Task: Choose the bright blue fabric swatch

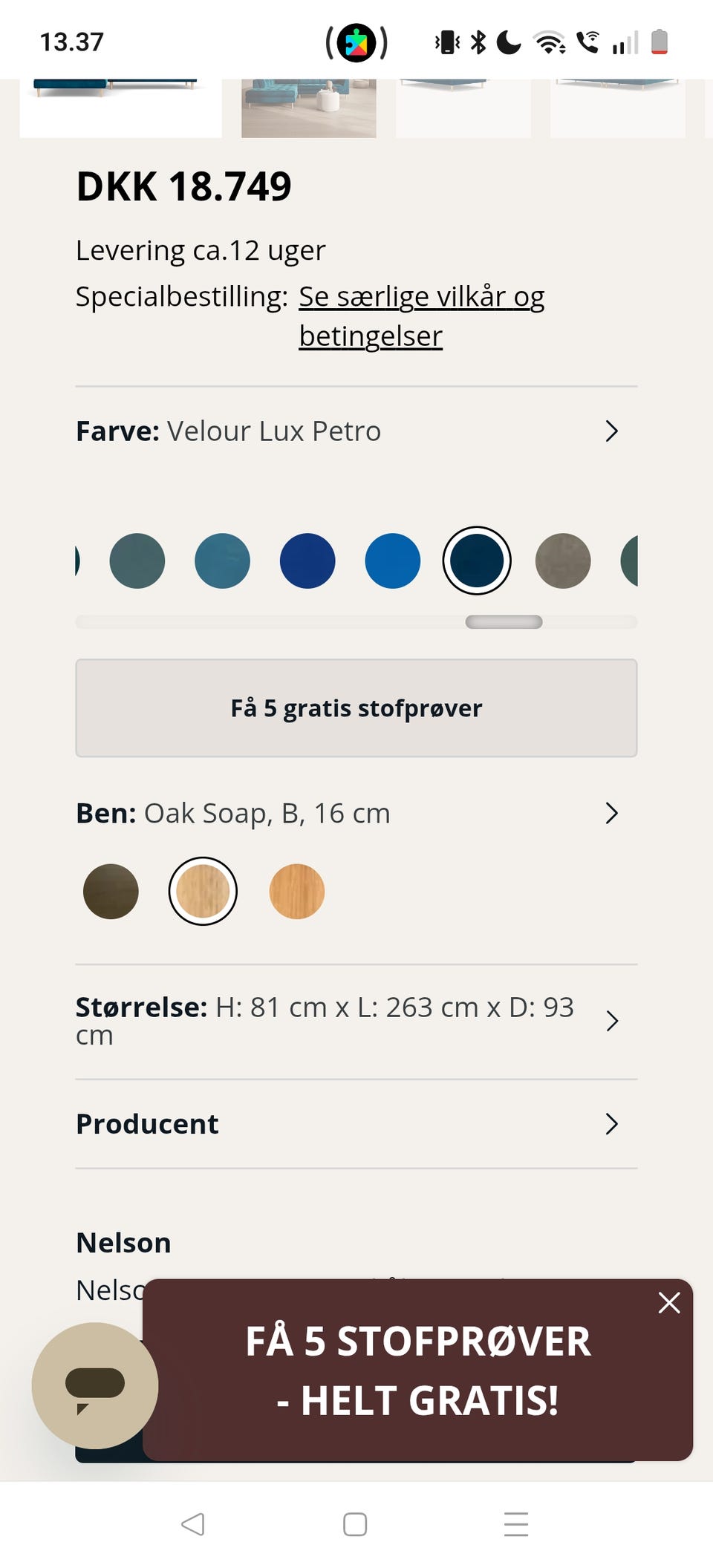Action: (x=392, y=561)
